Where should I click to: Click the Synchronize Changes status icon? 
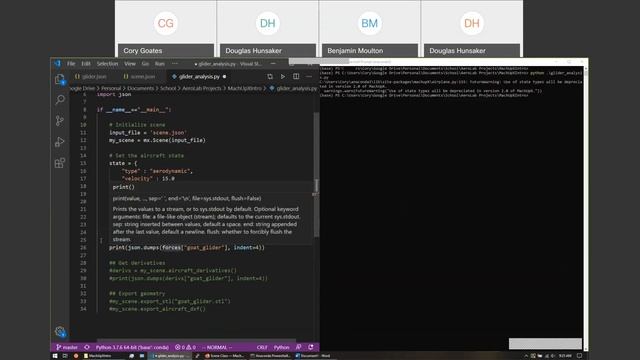pos(87,347)
